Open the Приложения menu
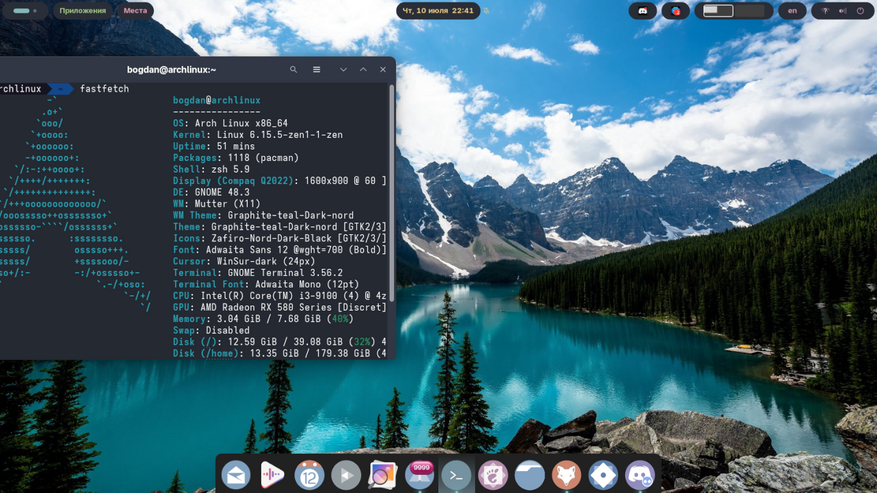Screen dimensions: 877x493 [x=82, y=11]
